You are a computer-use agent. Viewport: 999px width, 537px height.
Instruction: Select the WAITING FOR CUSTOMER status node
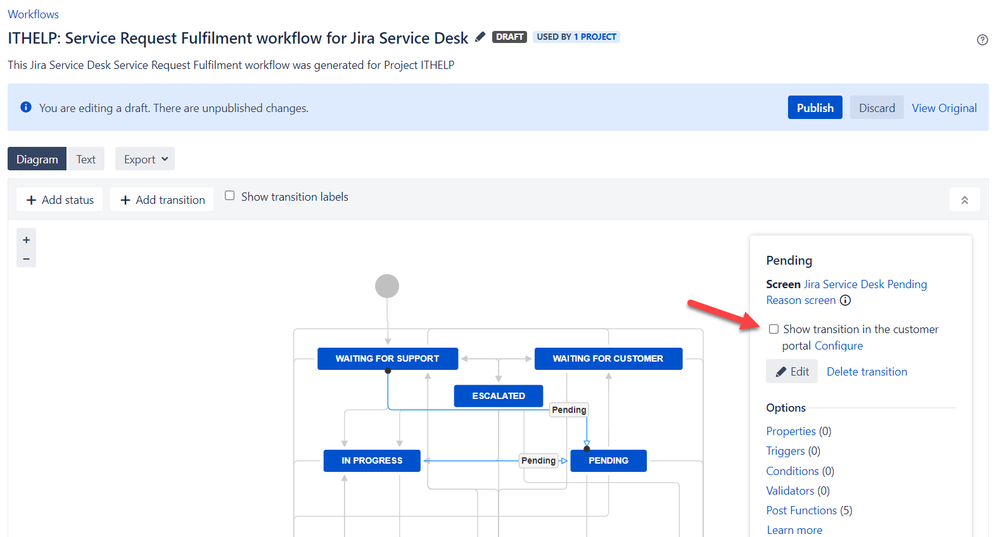coord(608,359)
